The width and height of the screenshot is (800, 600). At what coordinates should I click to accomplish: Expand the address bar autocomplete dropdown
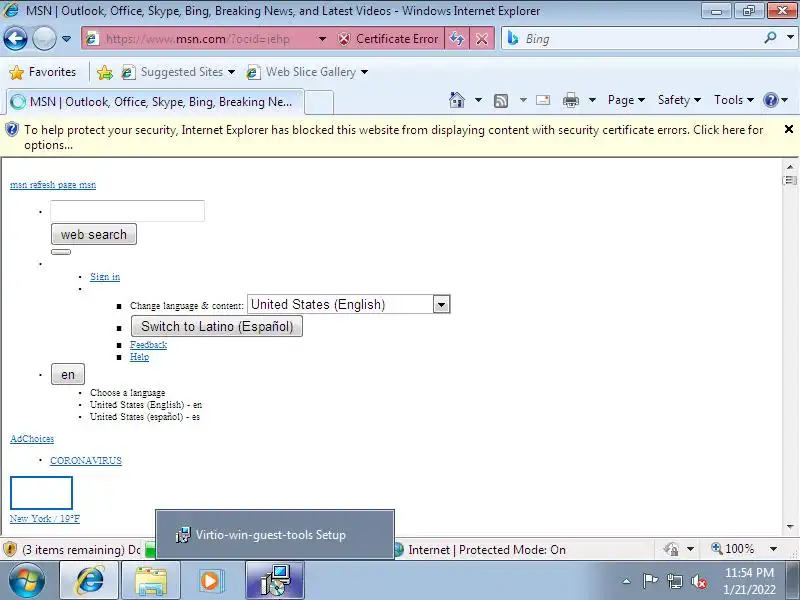(x=322, y=39)
